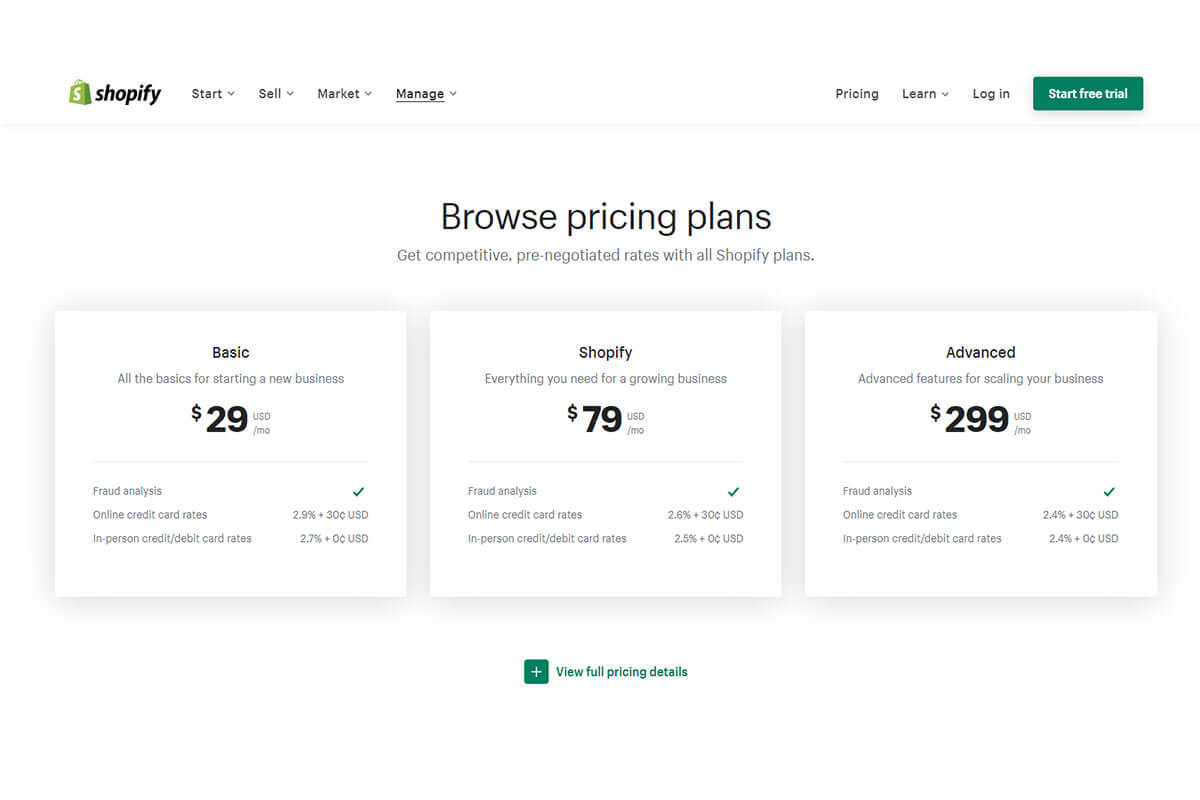Click the Basic plan Fraud analysis checkmark
The width and height of the screenshot is (1200, 800).
(358, 491)
